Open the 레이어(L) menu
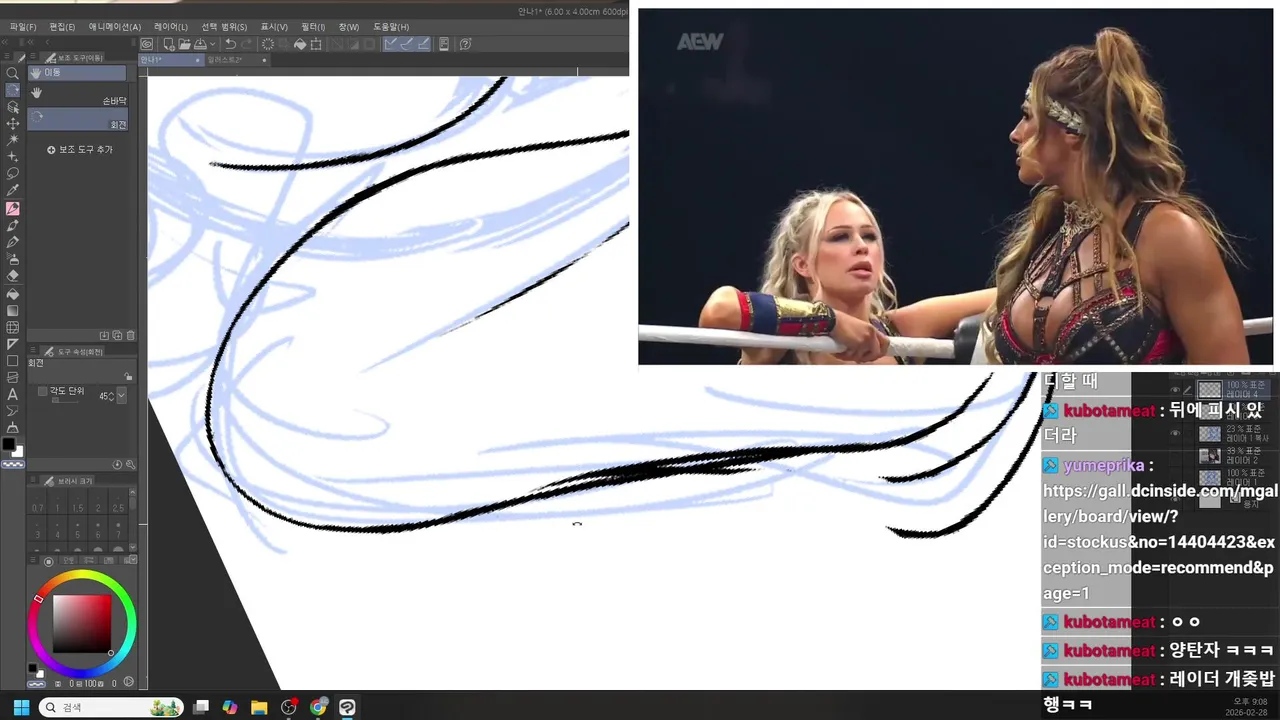 tap(170, 27)
